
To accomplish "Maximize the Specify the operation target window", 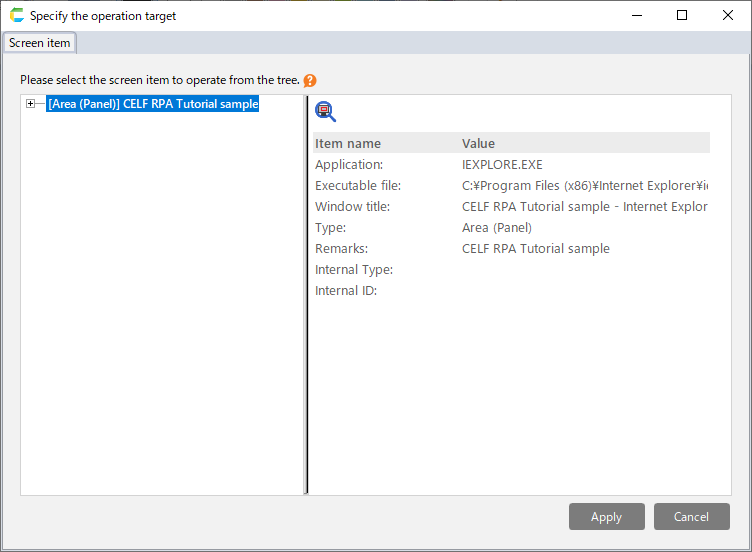I will [x=682, y=16].
